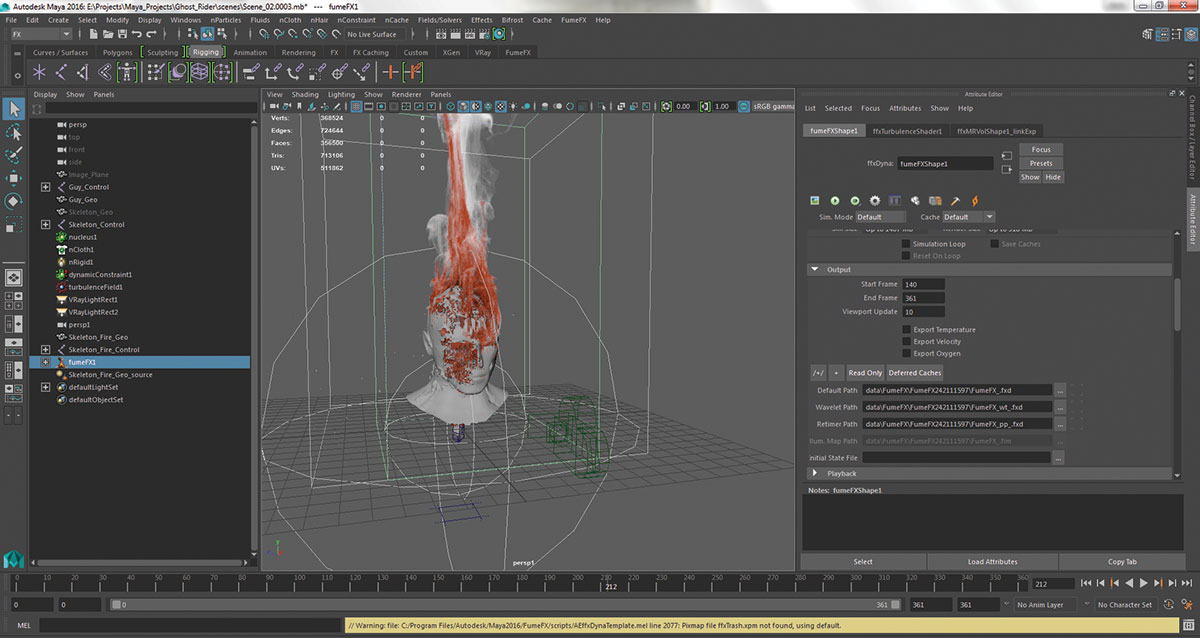Viewport: 1200px width, 638px height.
Task: Toggle the Deferred Caches button
Action: (915, 372)
